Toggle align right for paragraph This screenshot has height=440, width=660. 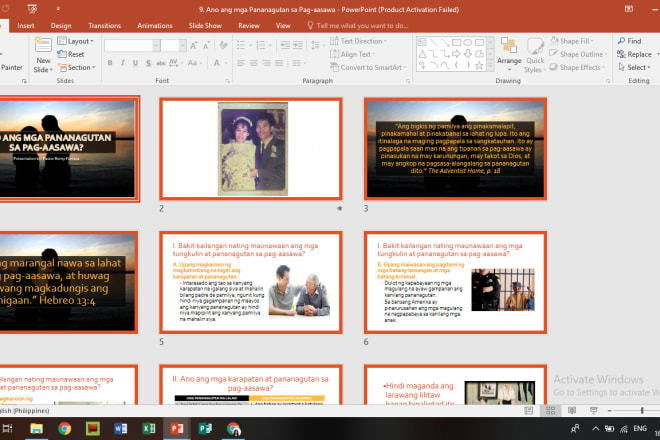tap(266, 63)
